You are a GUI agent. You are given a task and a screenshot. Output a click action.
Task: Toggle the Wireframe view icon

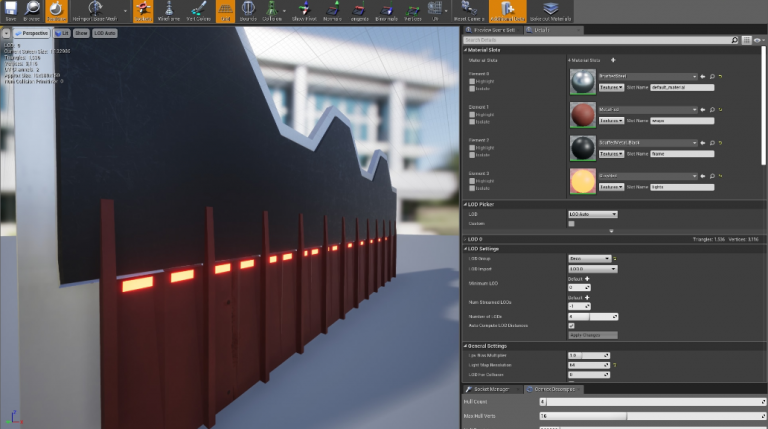pyautogui.click(x=169, y=11)
